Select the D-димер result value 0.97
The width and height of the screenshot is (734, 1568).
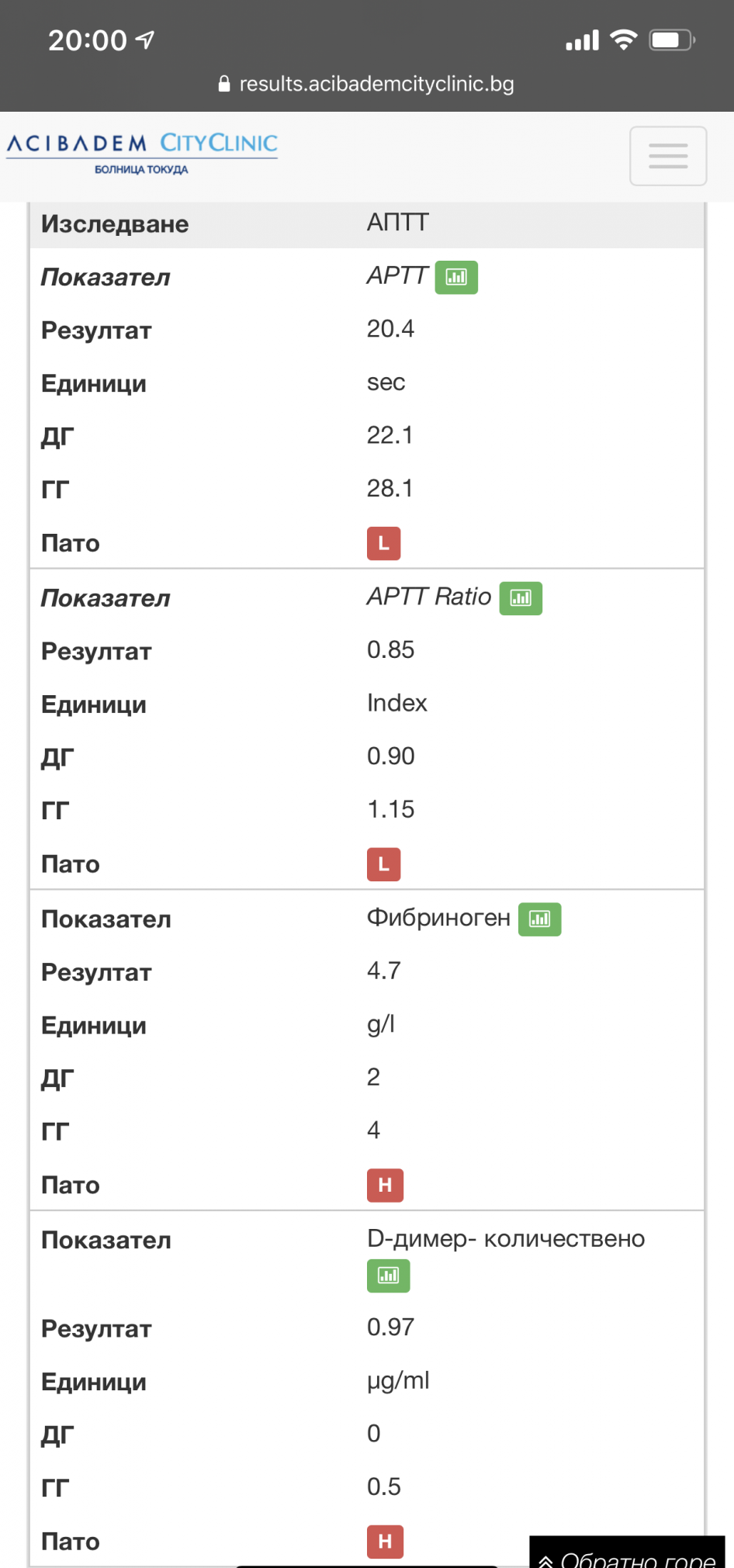pos(390,1327)
